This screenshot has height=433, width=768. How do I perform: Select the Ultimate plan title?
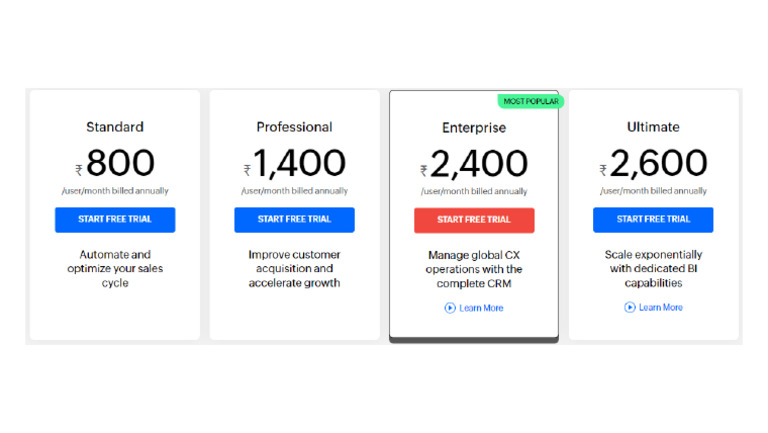653,127
